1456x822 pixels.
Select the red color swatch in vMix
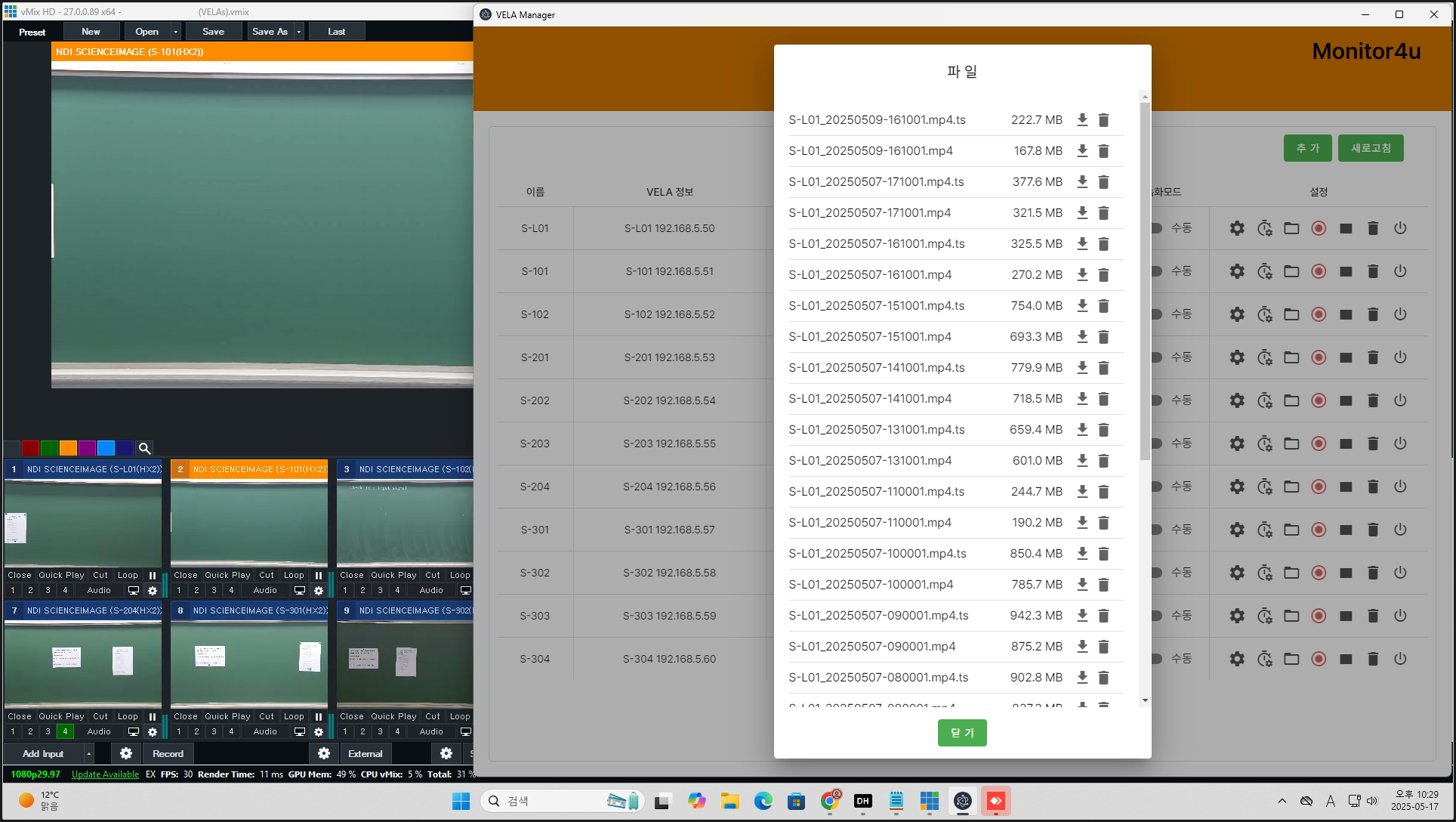pyautogui.click(x=30, y=448)
